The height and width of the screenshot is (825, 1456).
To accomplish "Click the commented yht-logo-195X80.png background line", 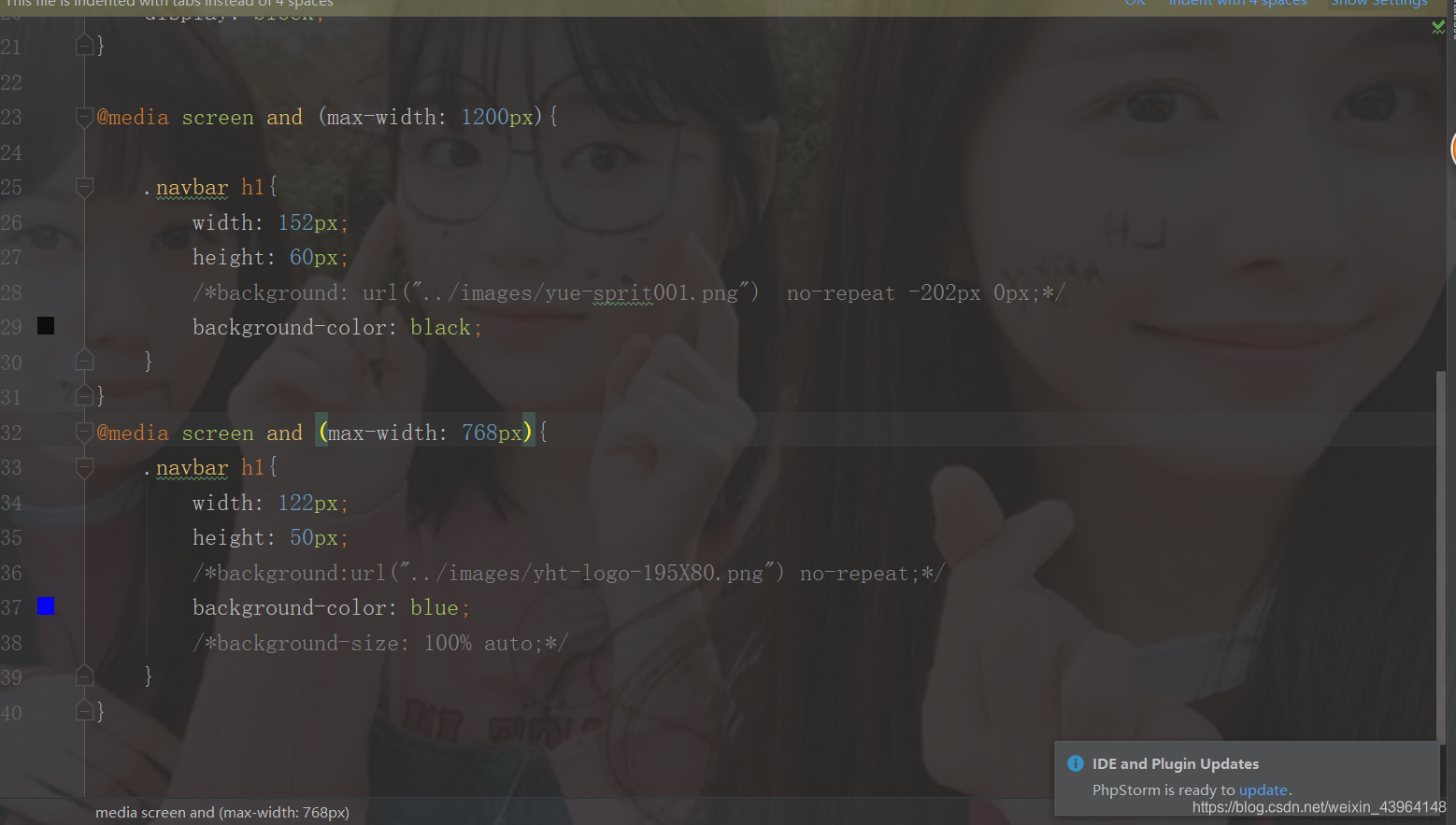I will pos(569,573).
